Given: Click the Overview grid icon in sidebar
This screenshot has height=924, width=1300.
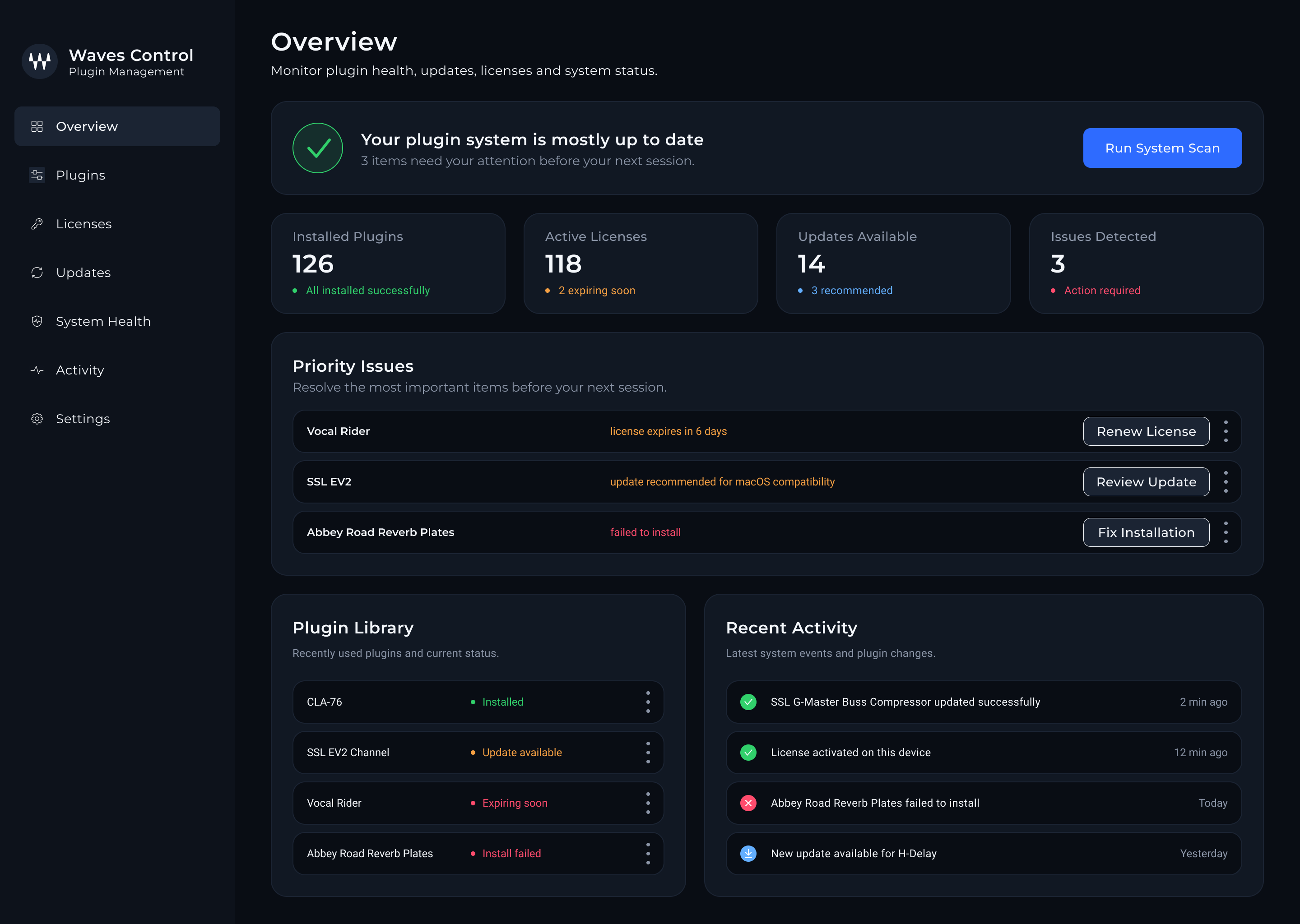Looking at the screenshot, I should [x=37, y=126].
